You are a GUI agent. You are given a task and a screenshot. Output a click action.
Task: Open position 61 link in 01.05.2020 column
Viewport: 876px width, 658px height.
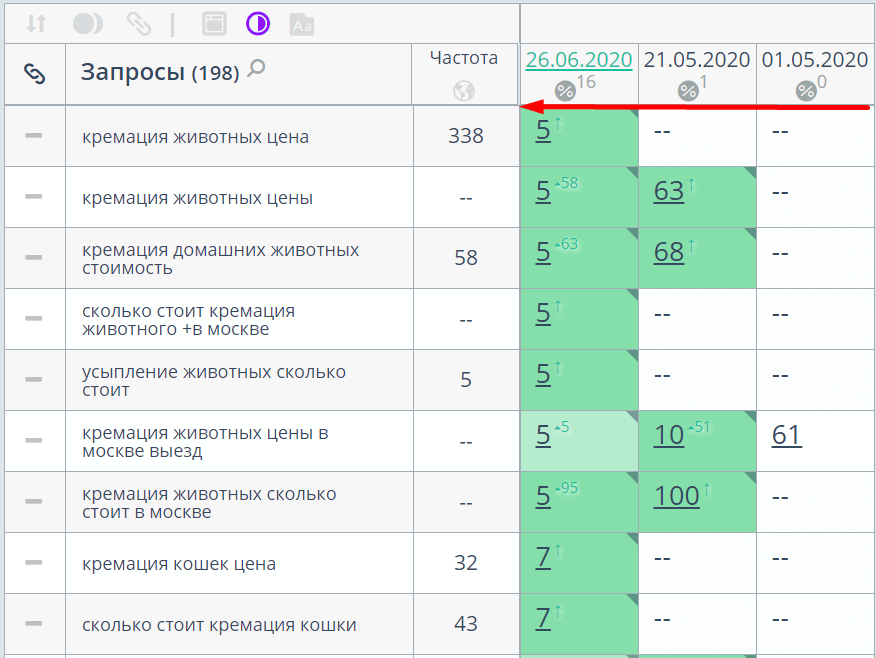coord(787,435)
